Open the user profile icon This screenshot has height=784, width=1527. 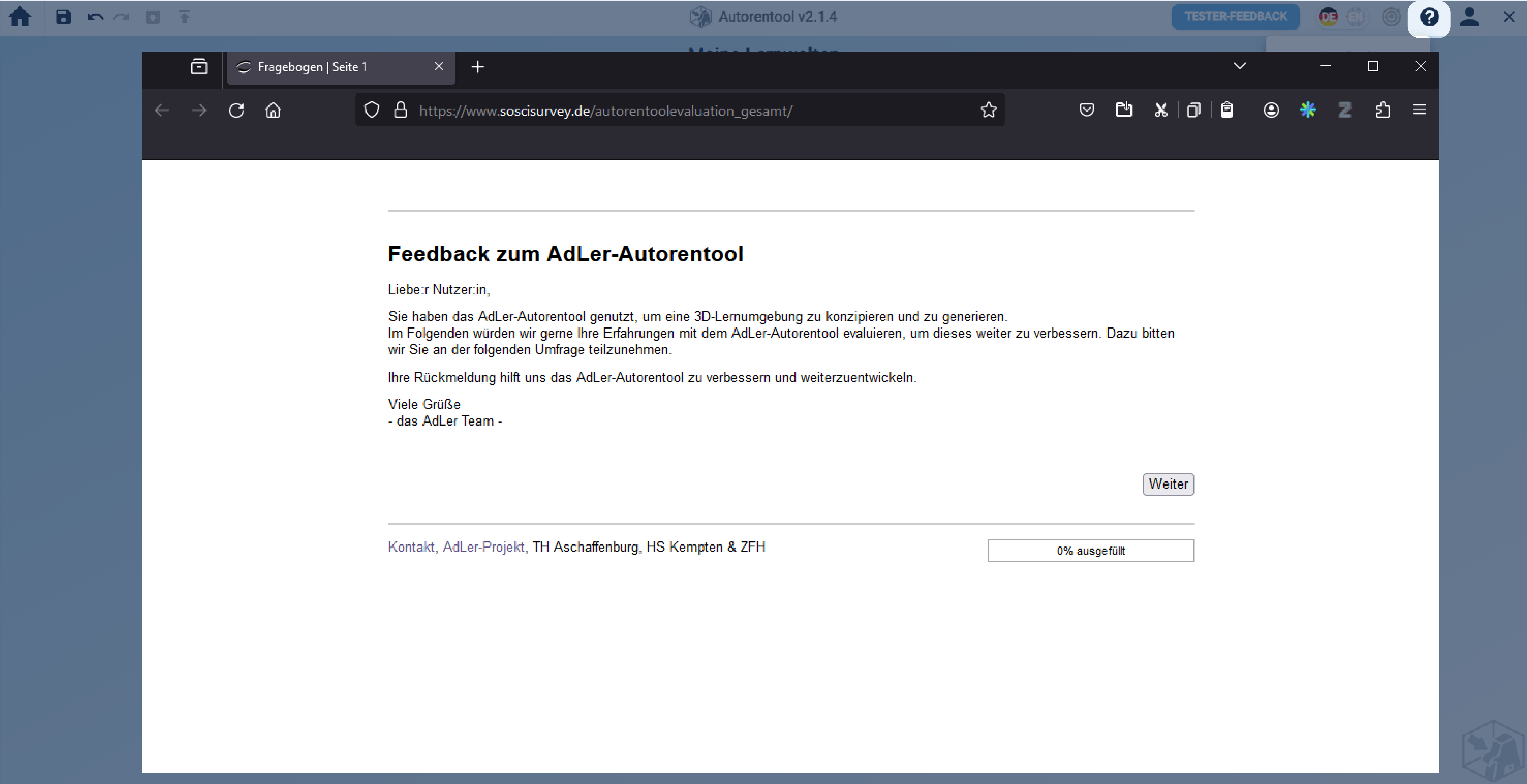pos(1470,17)
